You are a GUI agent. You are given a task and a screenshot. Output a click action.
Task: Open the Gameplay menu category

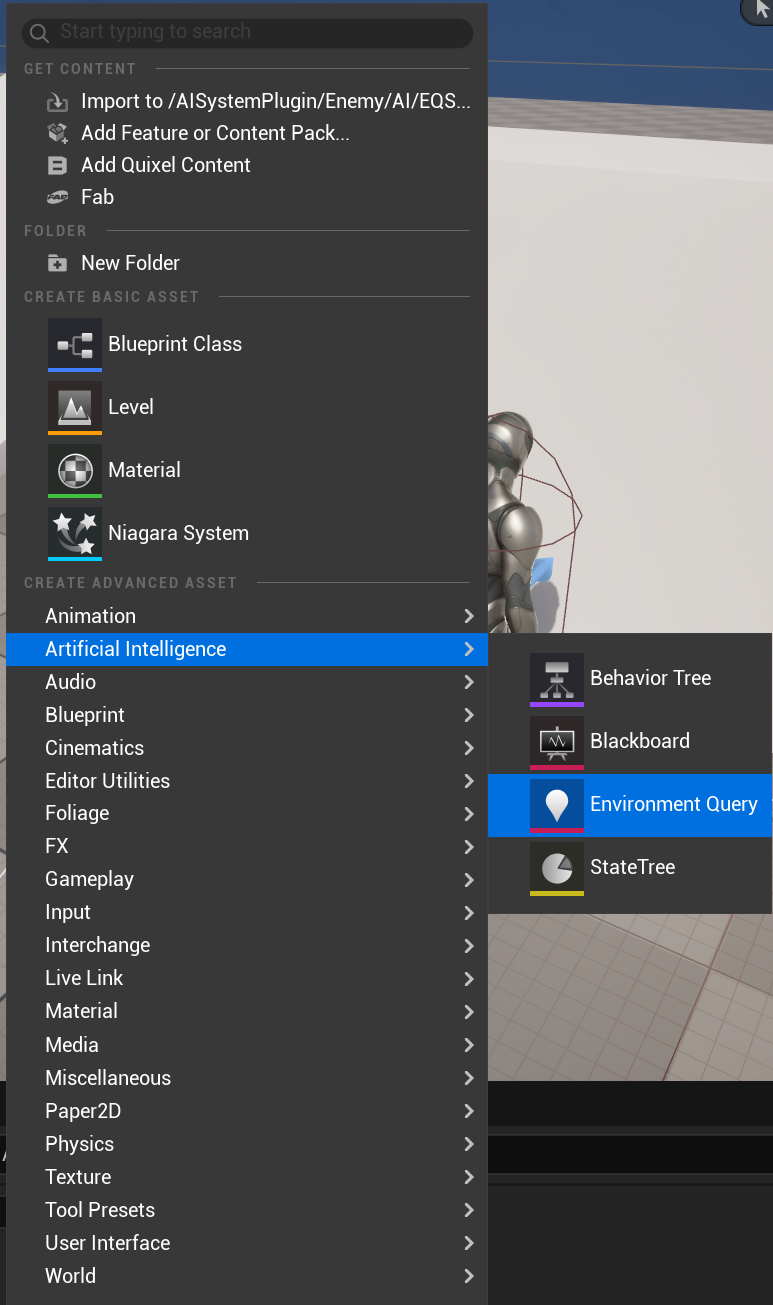click(89, 879)
